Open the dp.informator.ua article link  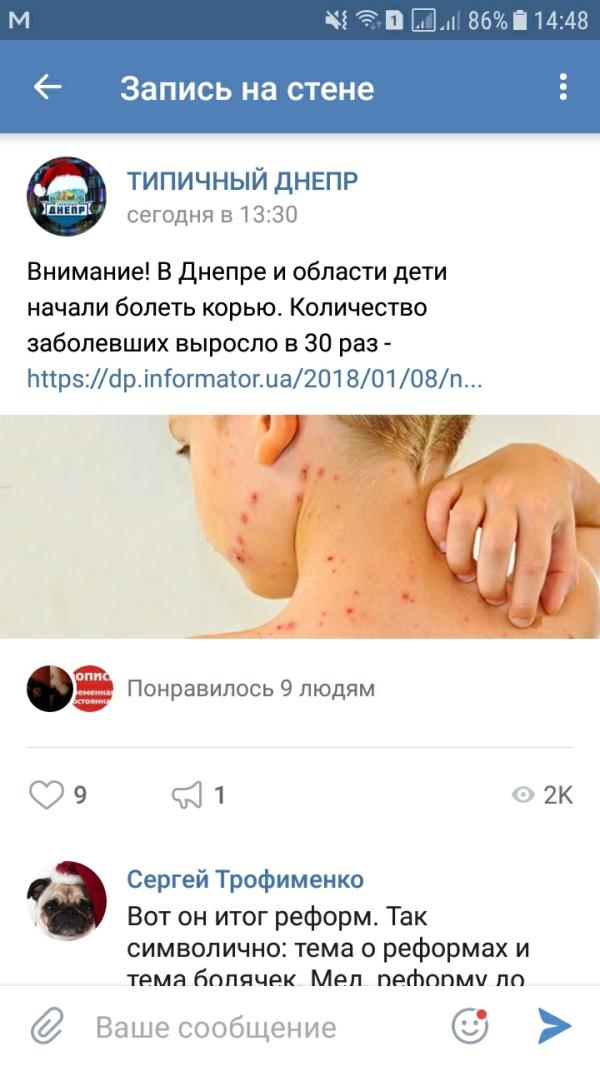coord(255,378)
